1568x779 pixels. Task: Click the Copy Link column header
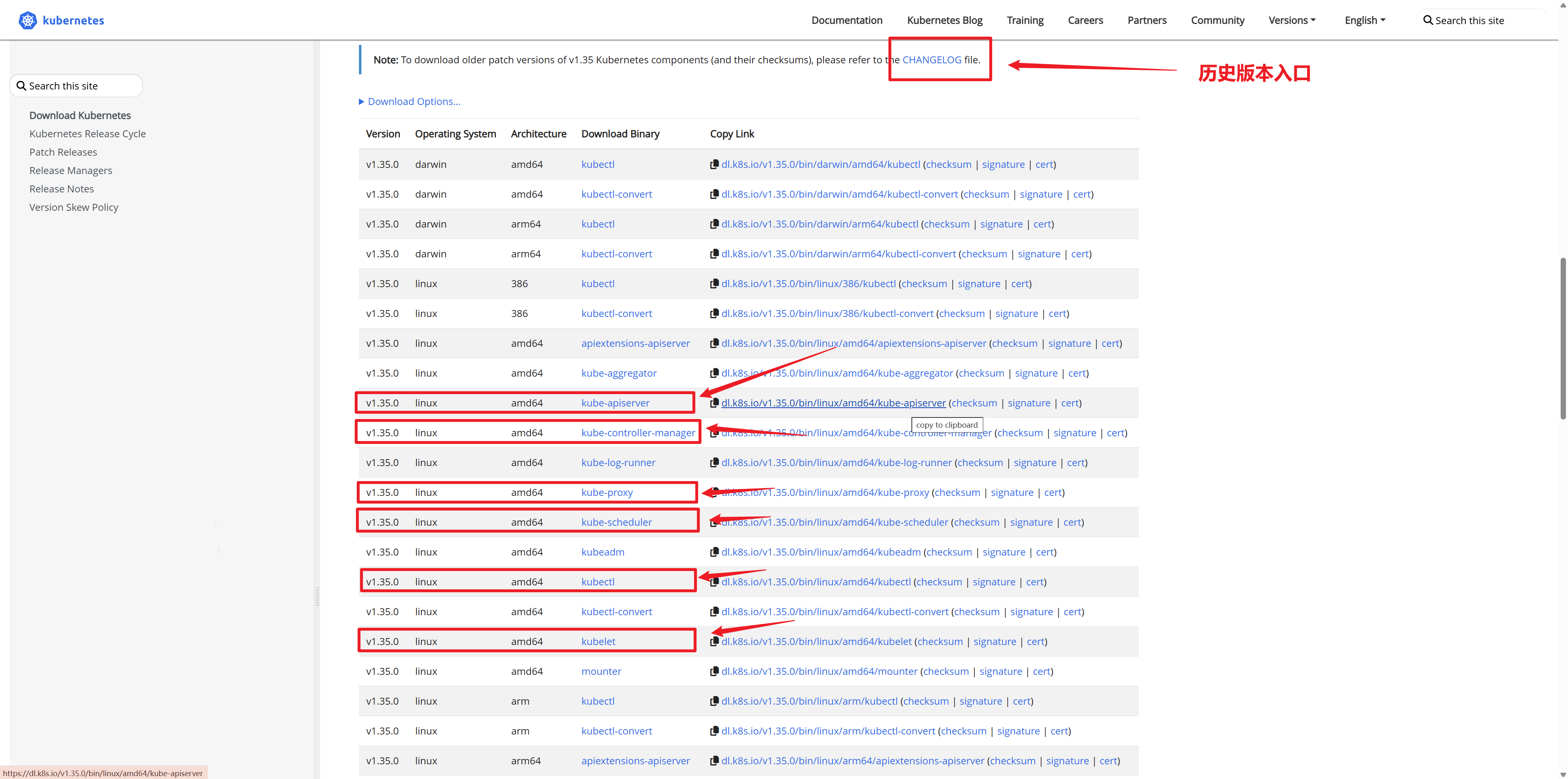coord(732,134)
